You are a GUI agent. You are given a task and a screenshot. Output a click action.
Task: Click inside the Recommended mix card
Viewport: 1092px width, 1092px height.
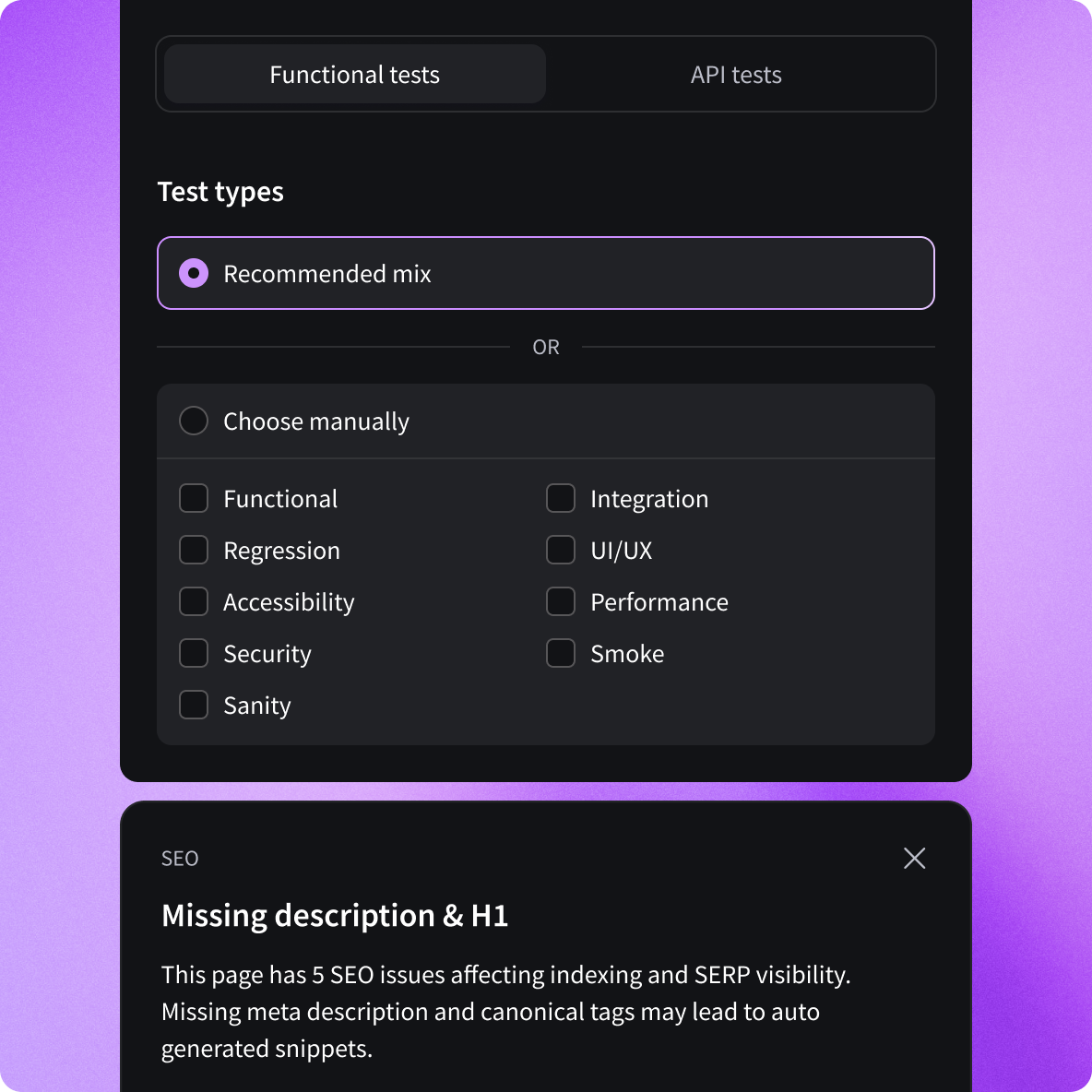point(546,273)
